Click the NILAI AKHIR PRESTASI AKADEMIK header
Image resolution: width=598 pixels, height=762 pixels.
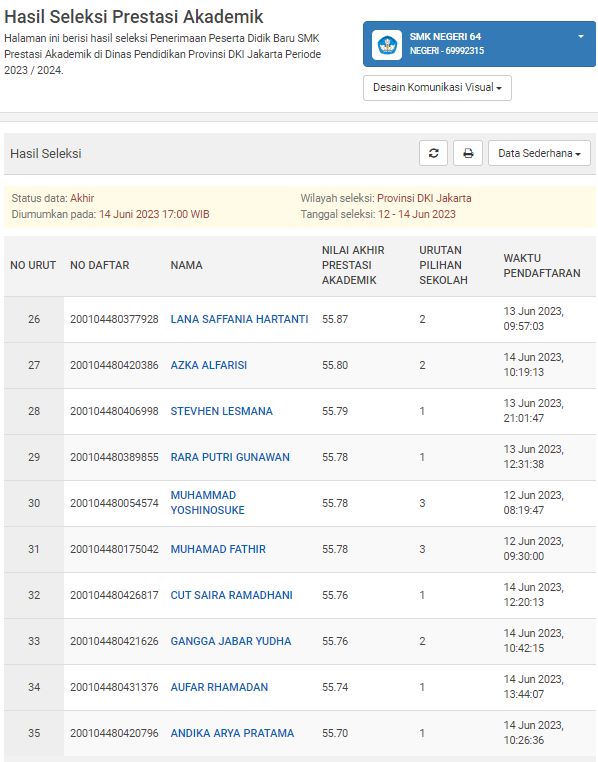(x=353, y=265)
